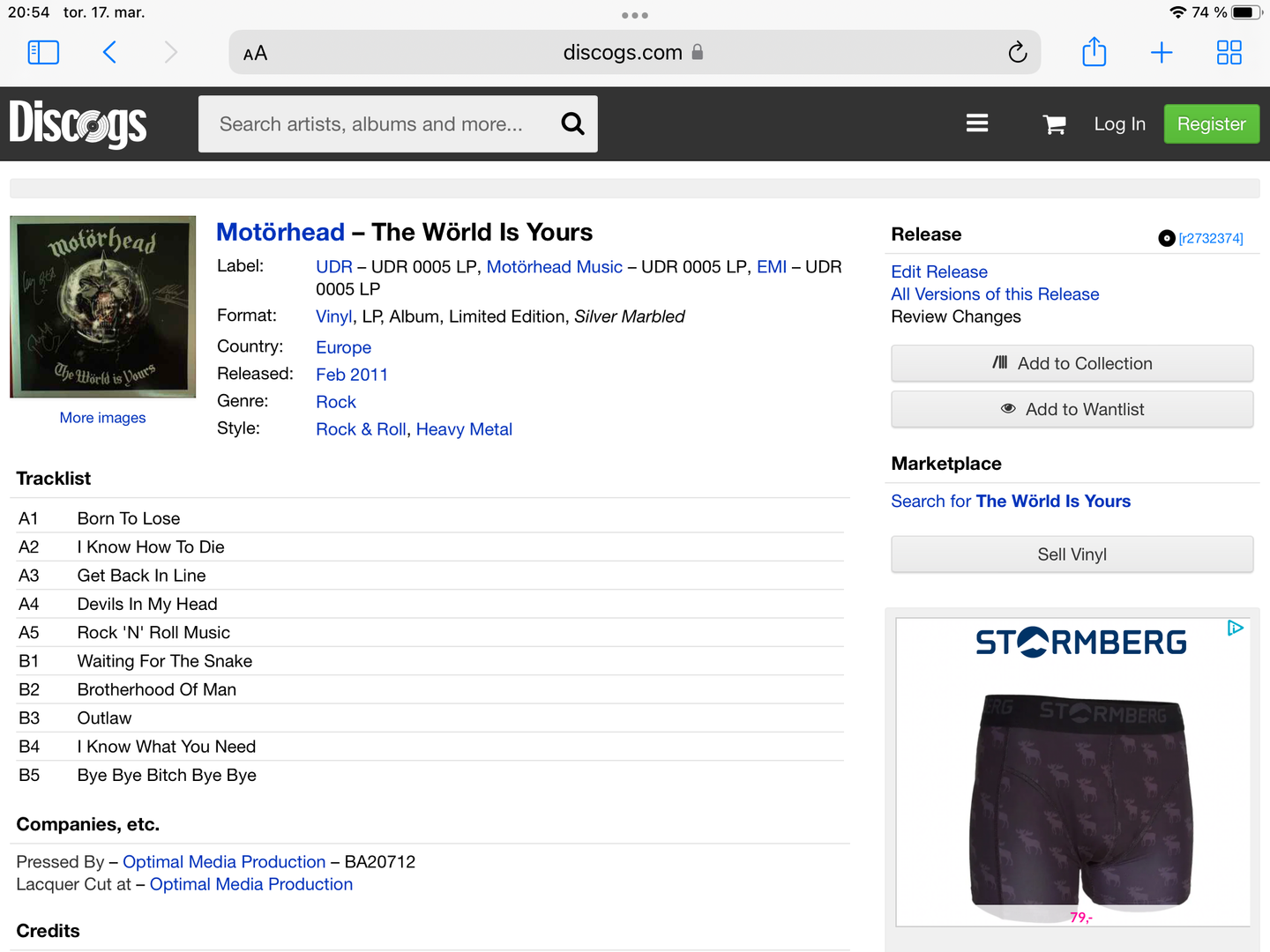1270x952 pixels.
Task: Search for The Wörld Is Yours marketplace
Action: [1011, 501]
